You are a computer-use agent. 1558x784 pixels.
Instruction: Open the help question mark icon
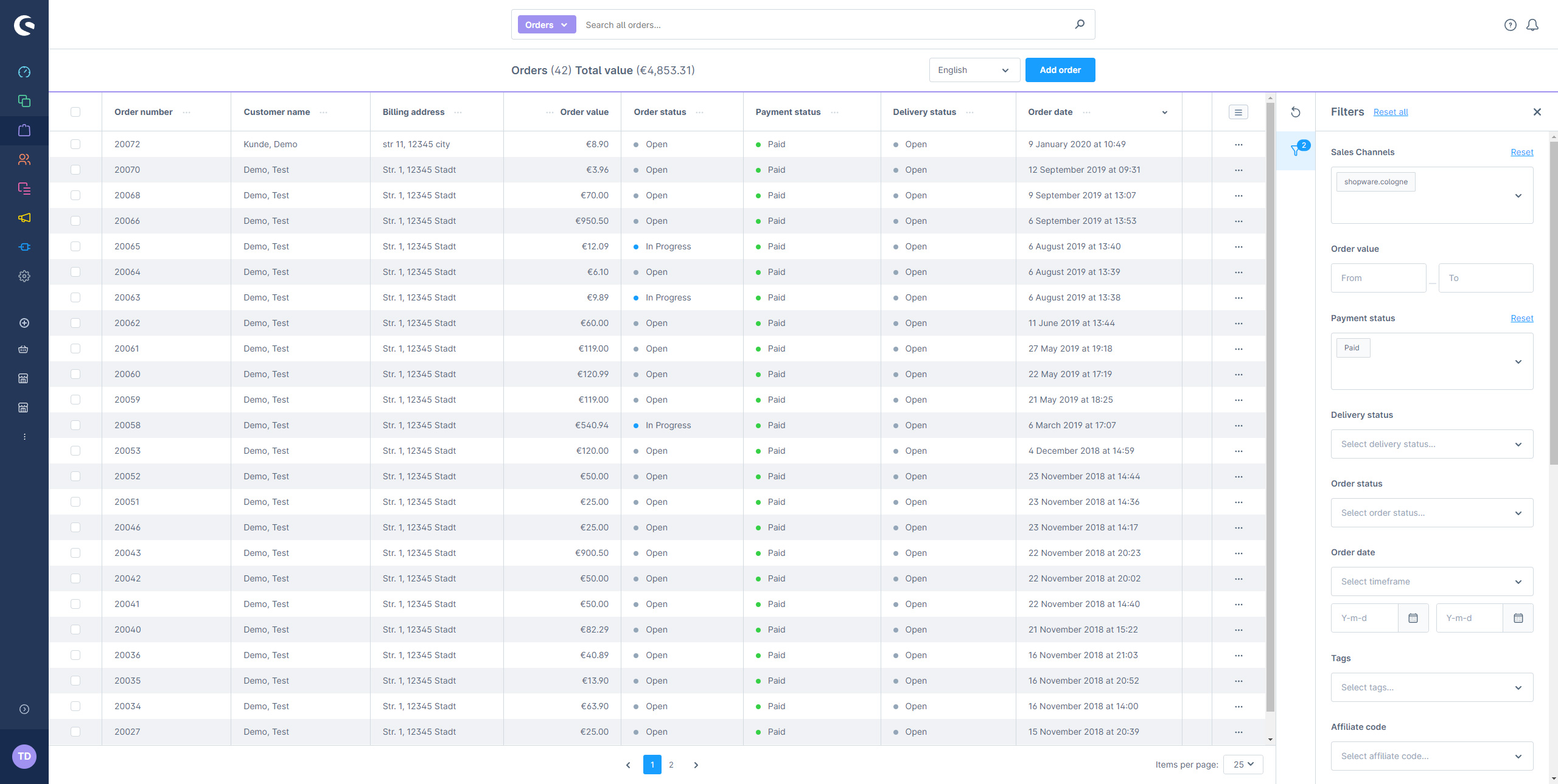pyautogui.click(x=1511, y=25)
